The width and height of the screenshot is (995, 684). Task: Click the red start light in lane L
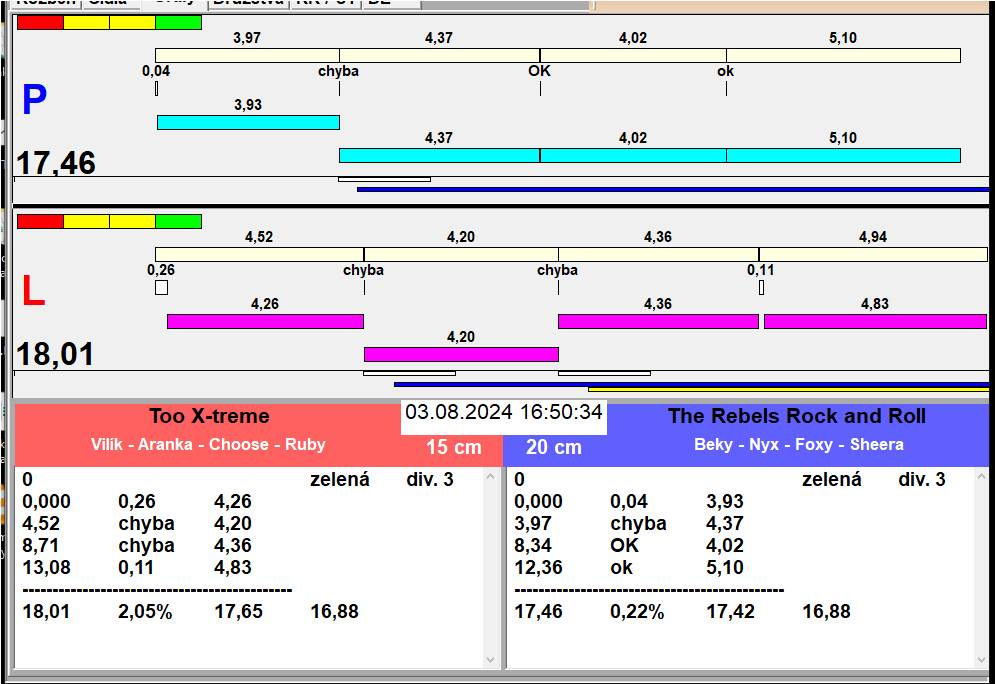41,221
